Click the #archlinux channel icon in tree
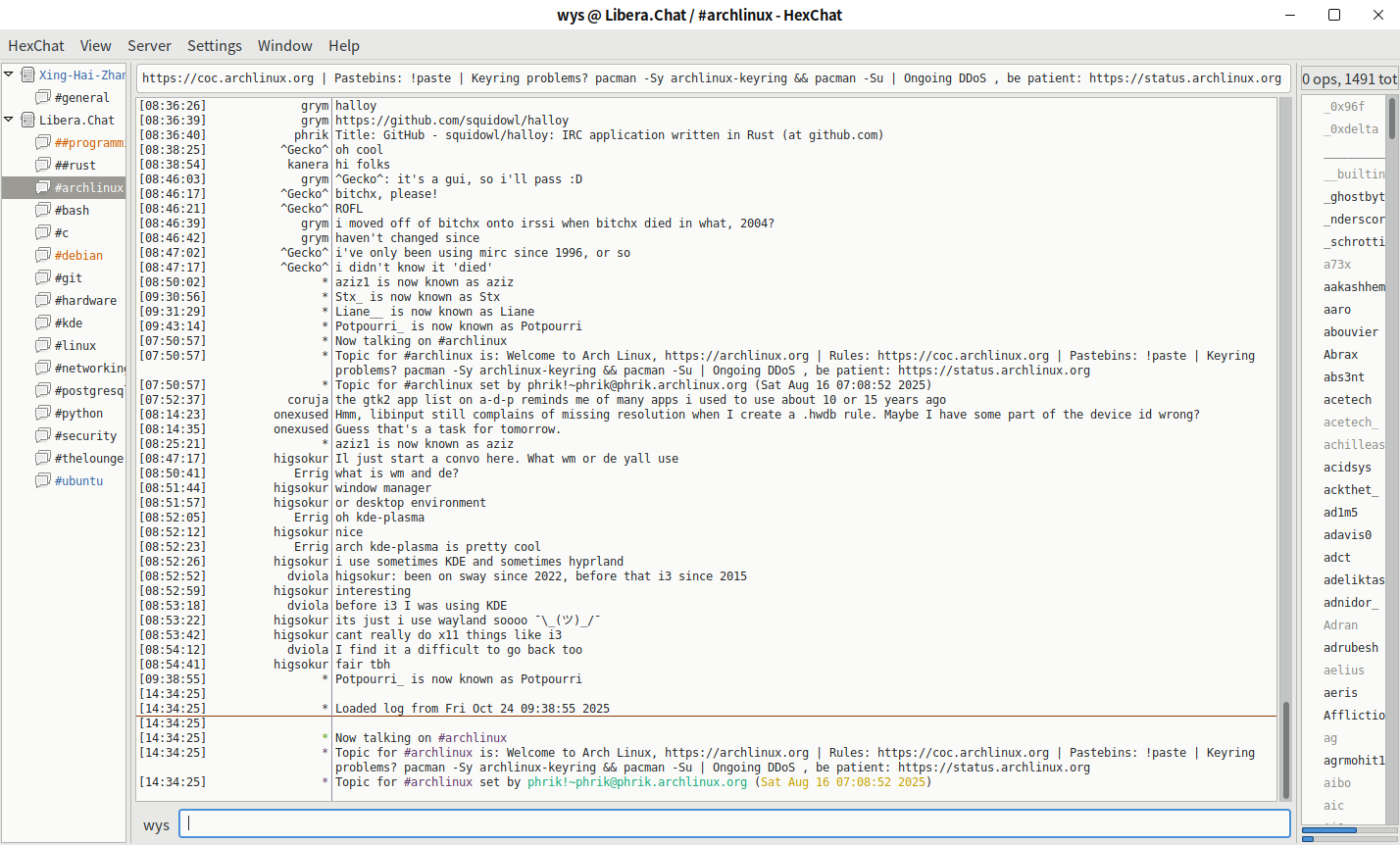Viewport: 1400px width, 845px height. click(x=43, y=187)
